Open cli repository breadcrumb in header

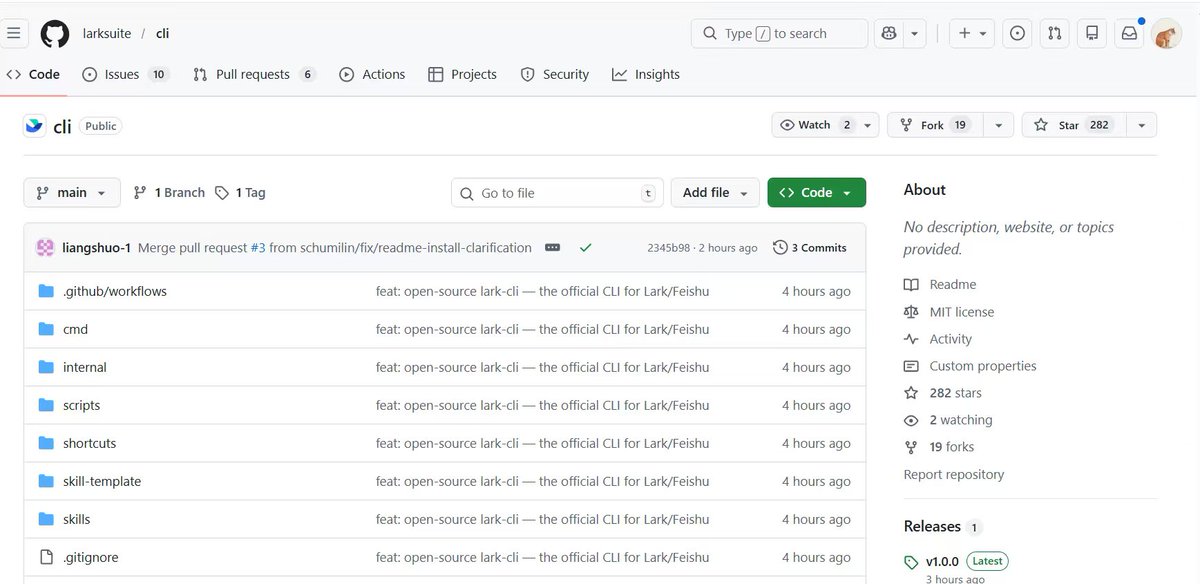[162, 33]
